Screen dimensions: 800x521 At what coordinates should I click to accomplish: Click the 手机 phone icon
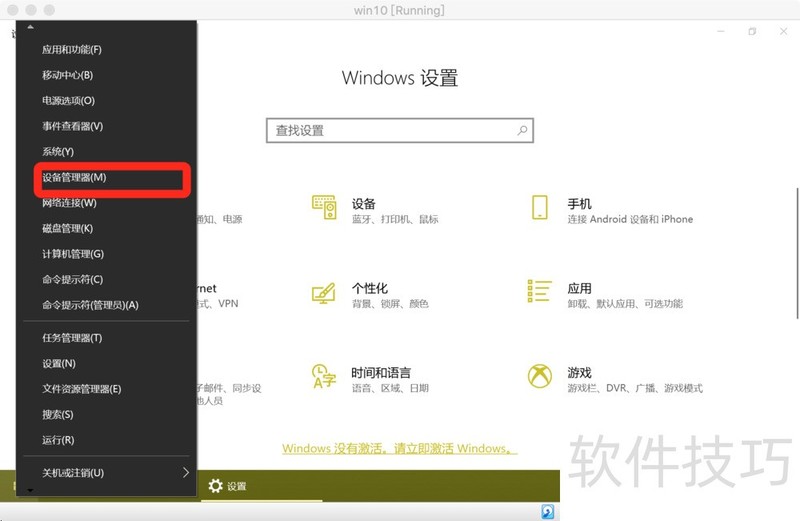[x=540, y=207]
